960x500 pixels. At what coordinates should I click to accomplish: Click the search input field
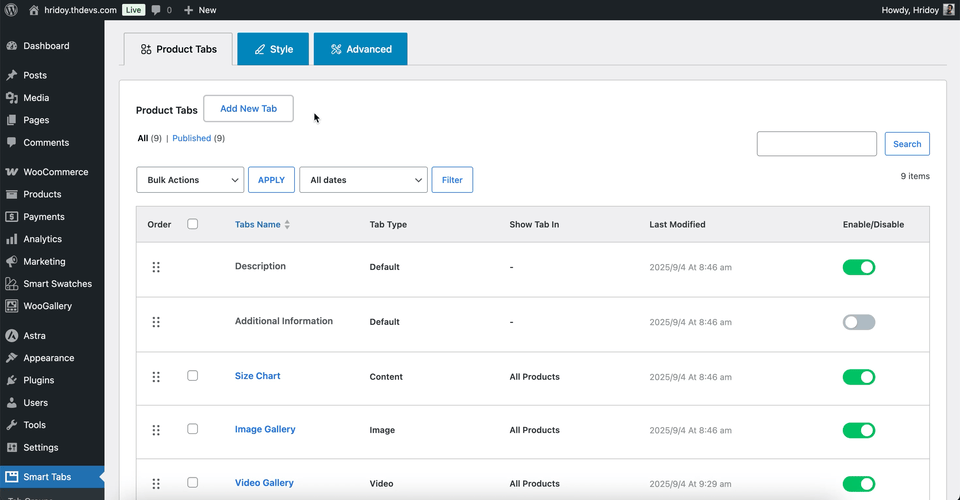point(816,144)
